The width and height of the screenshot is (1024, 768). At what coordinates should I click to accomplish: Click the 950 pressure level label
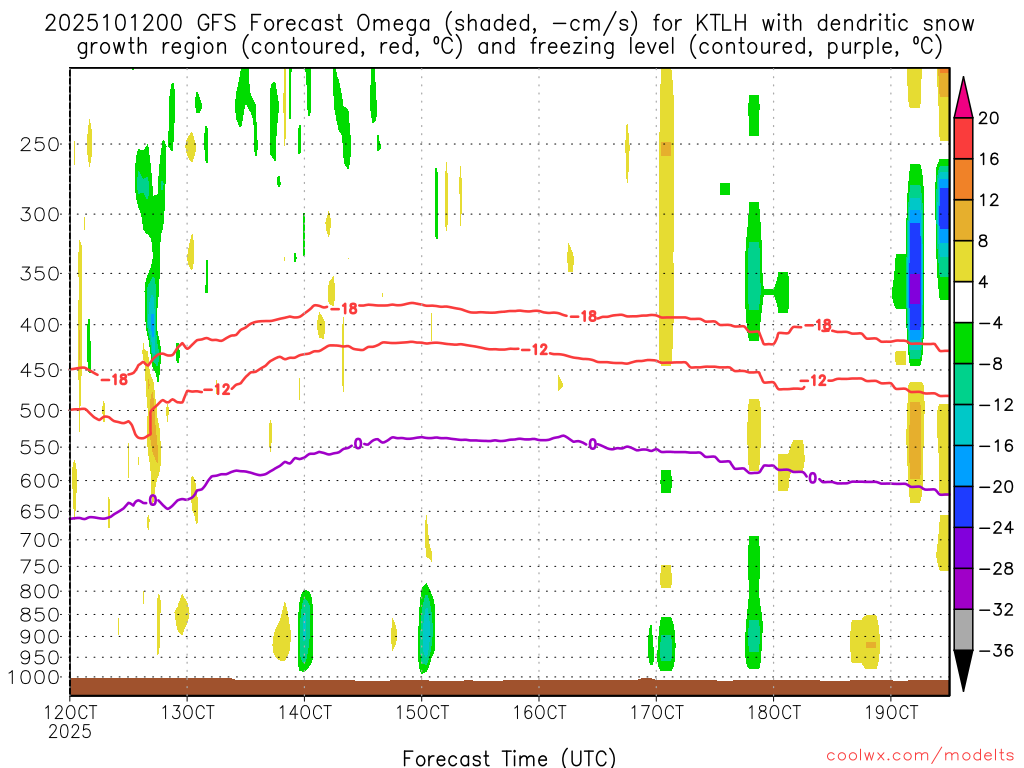click(39, 658)
